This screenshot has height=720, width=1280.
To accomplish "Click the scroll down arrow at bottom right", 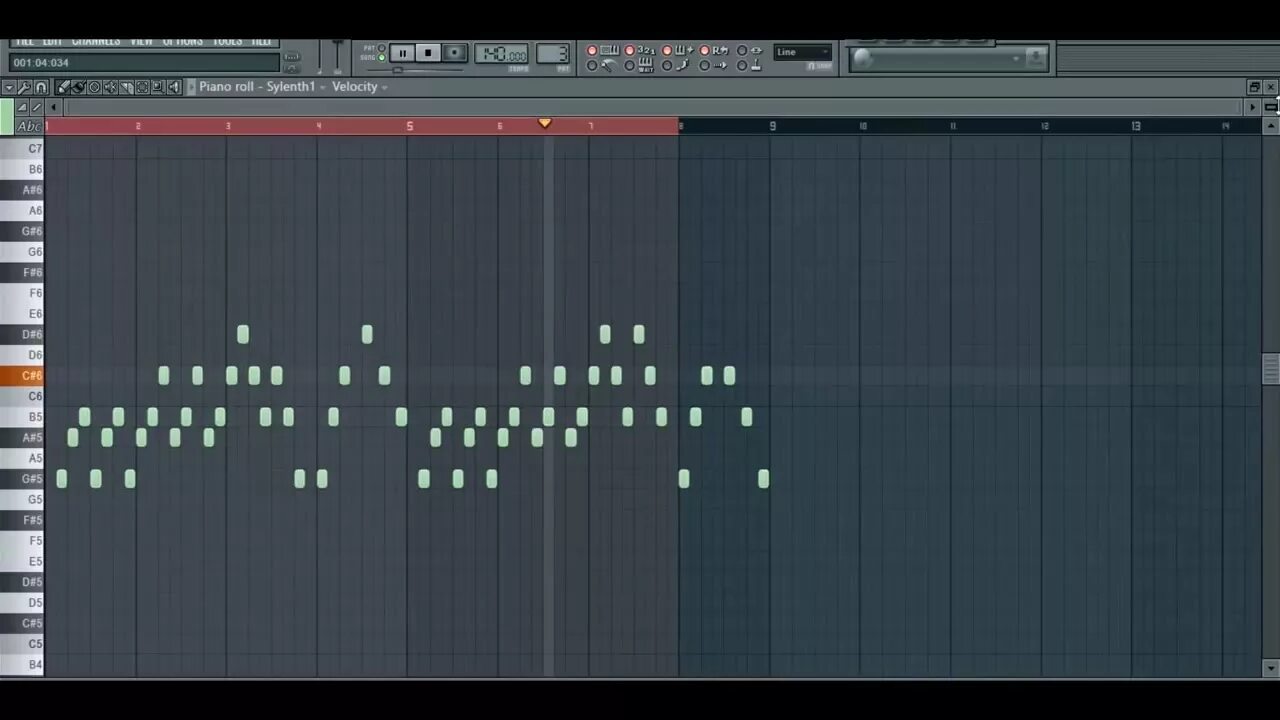I will 1271,668.
